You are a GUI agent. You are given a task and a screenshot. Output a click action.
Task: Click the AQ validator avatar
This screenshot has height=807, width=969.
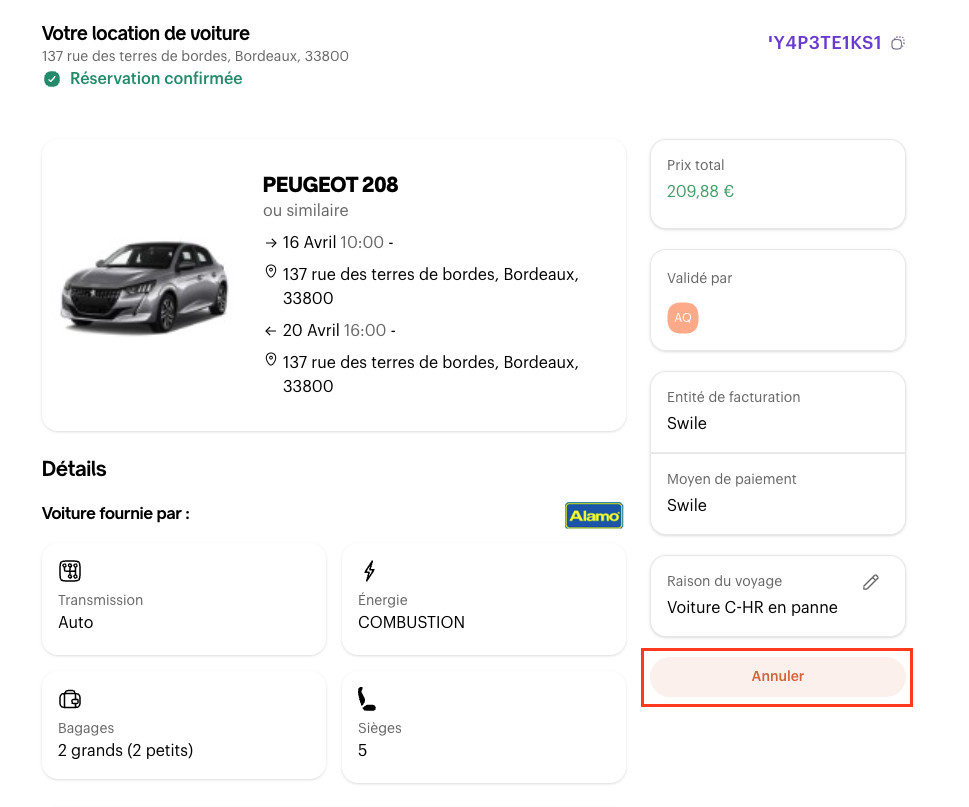point(683,317)
